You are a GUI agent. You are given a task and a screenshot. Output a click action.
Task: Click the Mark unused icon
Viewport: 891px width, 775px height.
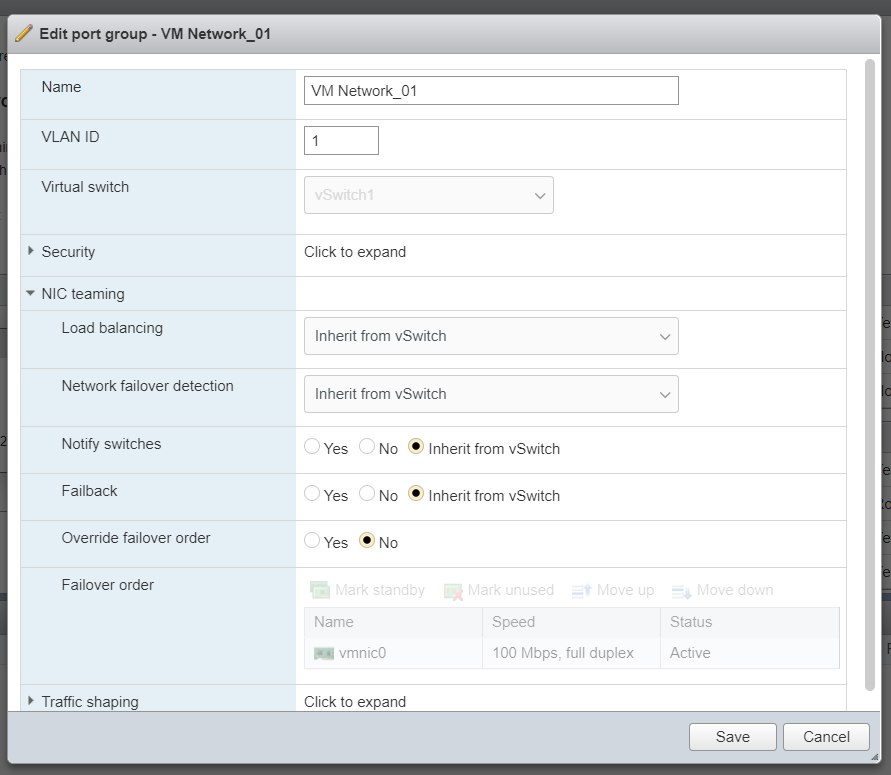coord(453,591)
